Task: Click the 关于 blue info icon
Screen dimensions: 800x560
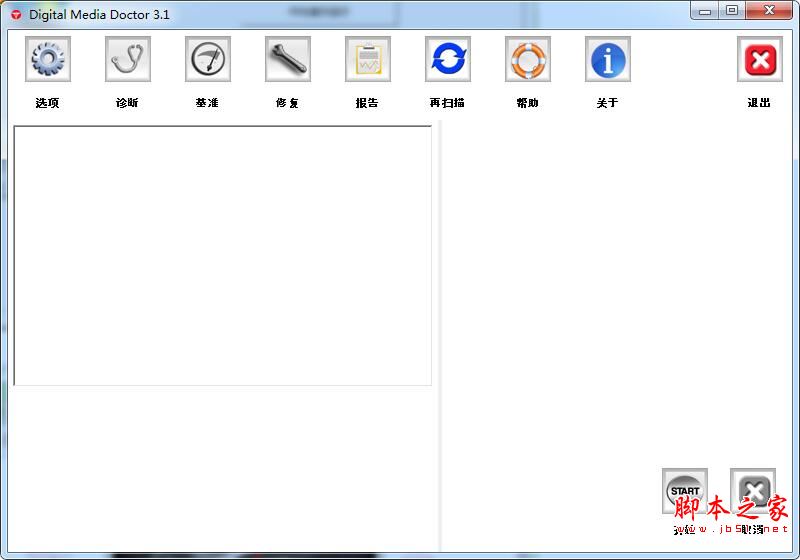Action: [608, 59]
